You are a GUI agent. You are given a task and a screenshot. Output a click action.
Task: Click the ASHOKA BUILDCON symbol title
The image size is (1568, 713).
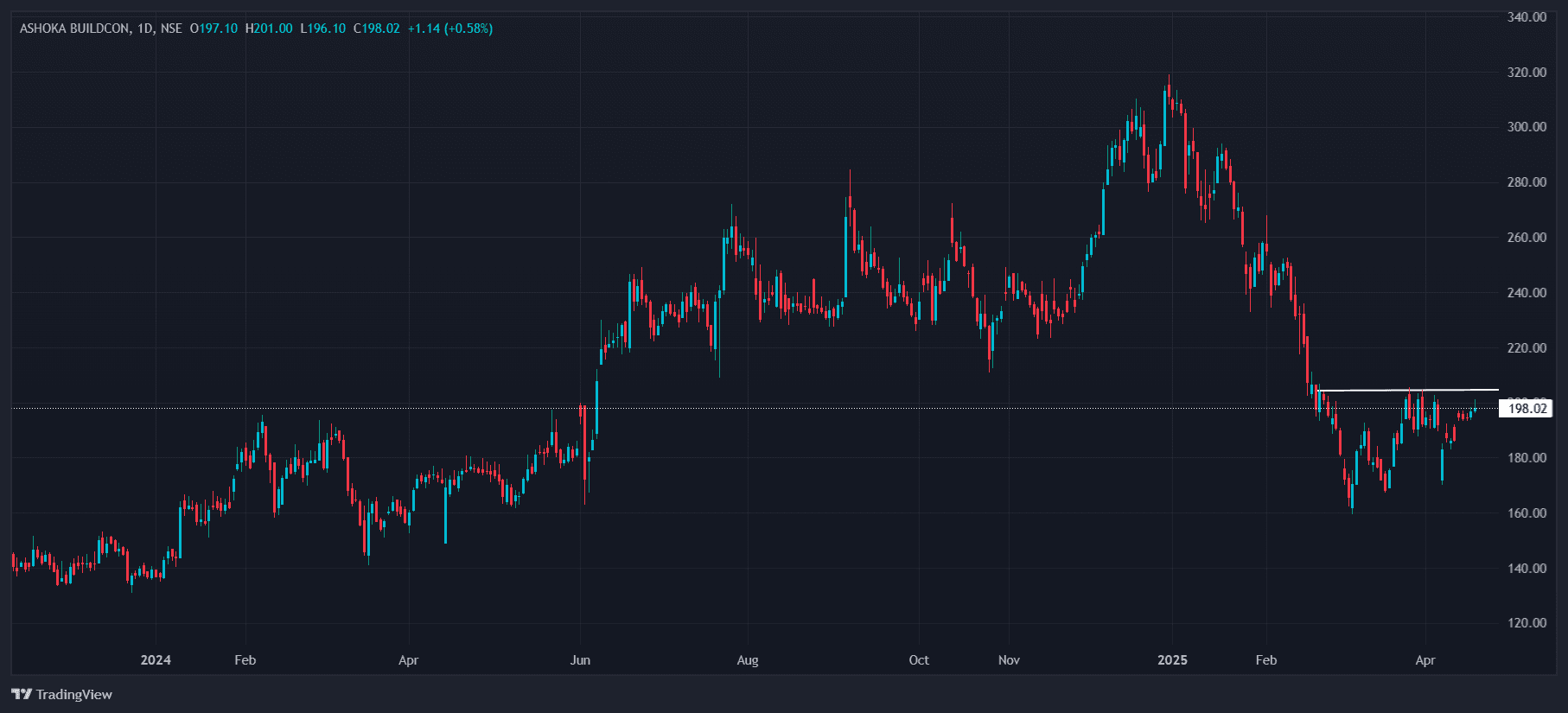75,29
